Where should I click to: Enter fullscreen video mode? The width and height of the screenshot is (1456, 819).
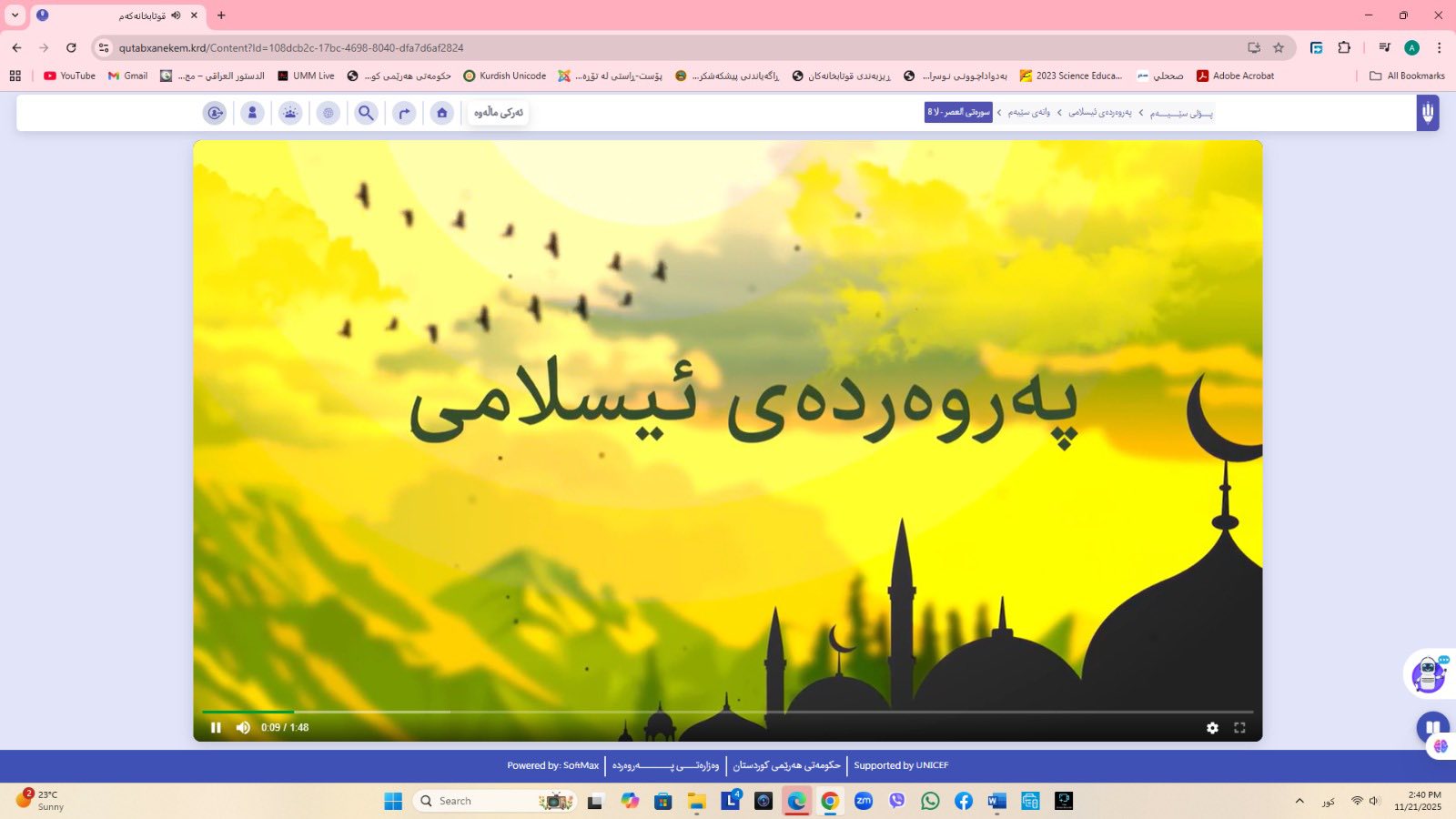pyautogui.click(x=1239, y=727)
